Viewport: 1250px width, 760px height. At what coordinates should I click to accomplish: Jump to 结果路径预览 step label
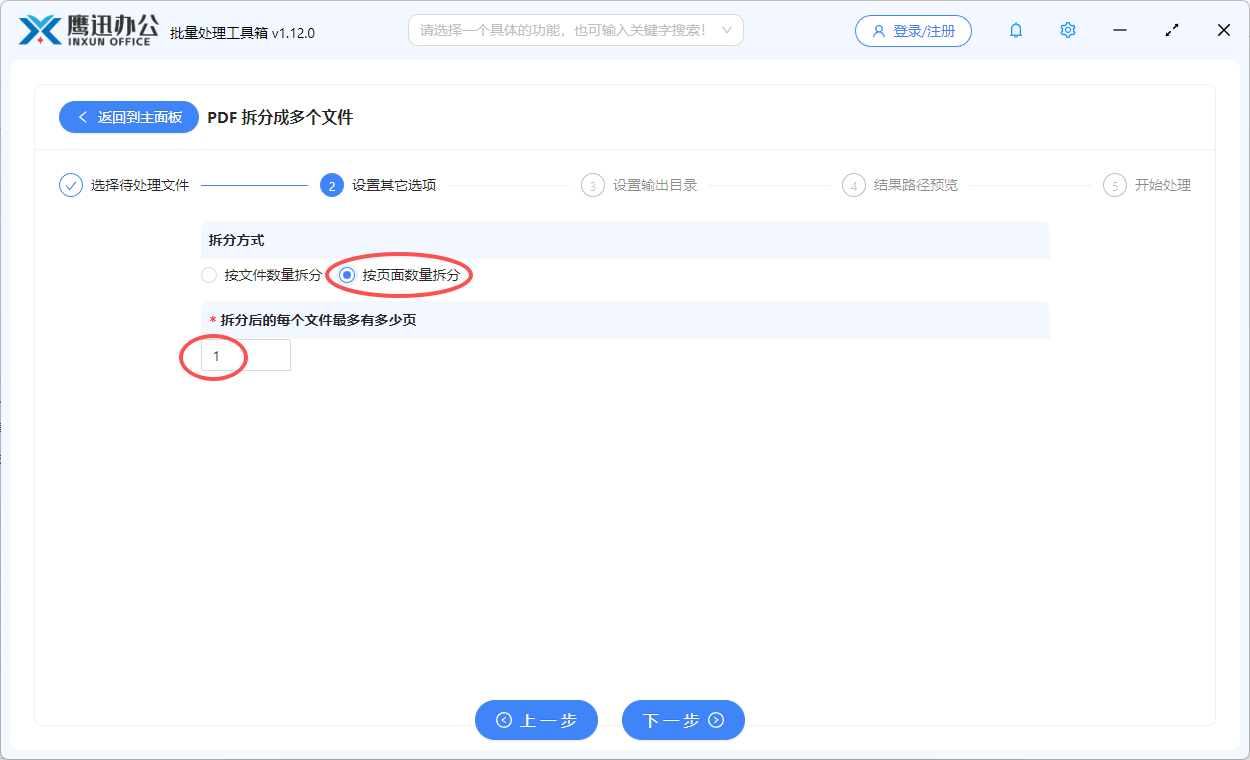pyautogui.click(x=916, y=185)
